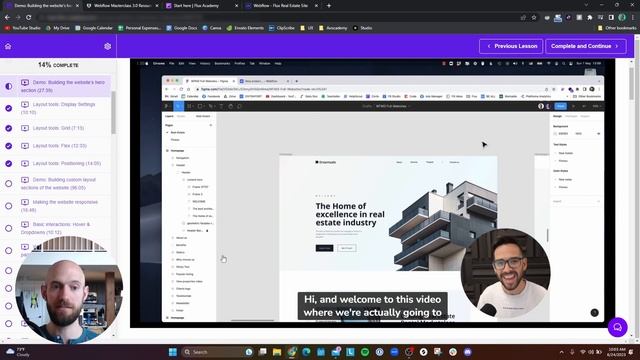640x360 pixels.
Task: Click the weather widget on the taskbar
Action: point(18,352)
